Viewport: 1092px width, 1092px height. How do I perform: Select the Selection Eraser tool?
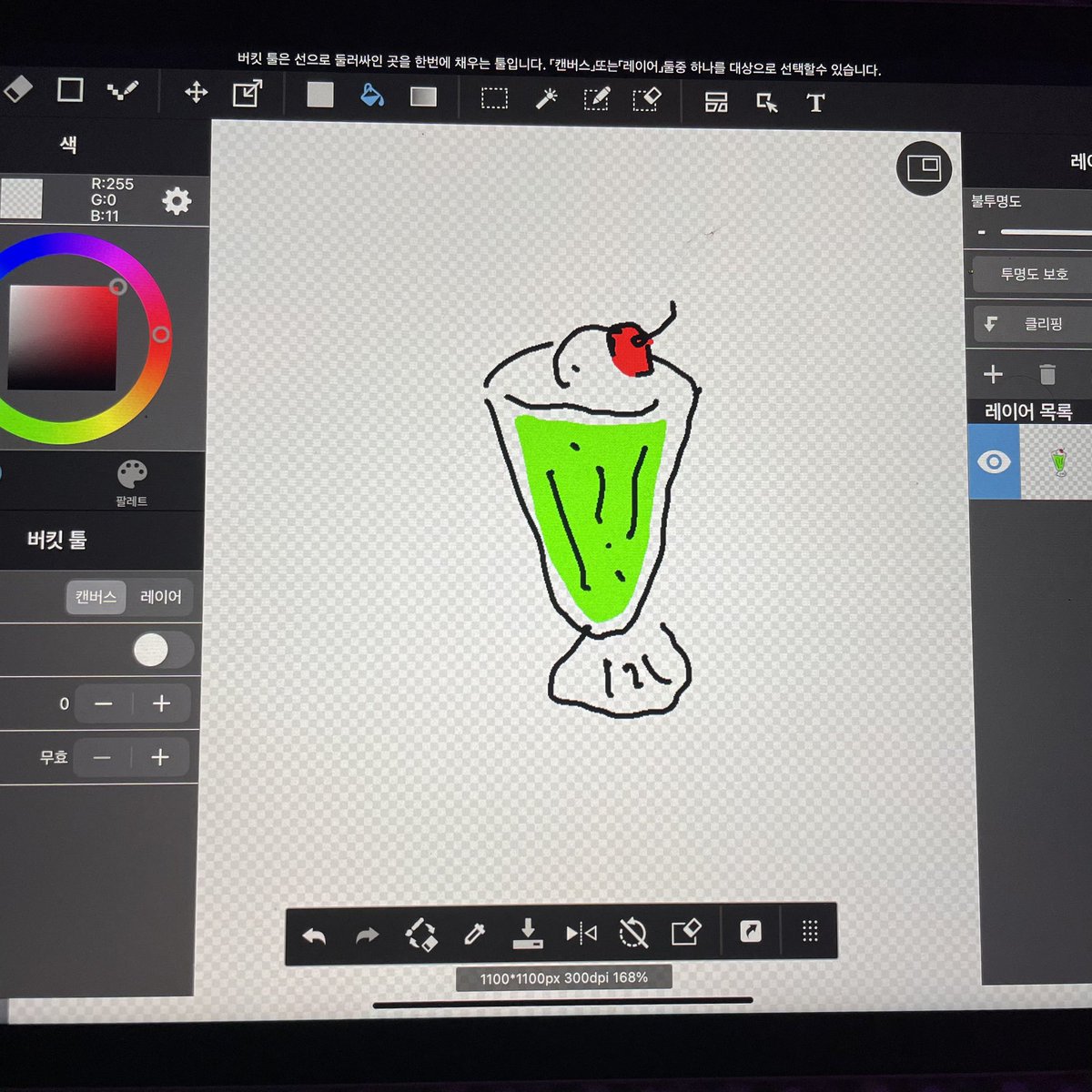click(x=646, y=99)
